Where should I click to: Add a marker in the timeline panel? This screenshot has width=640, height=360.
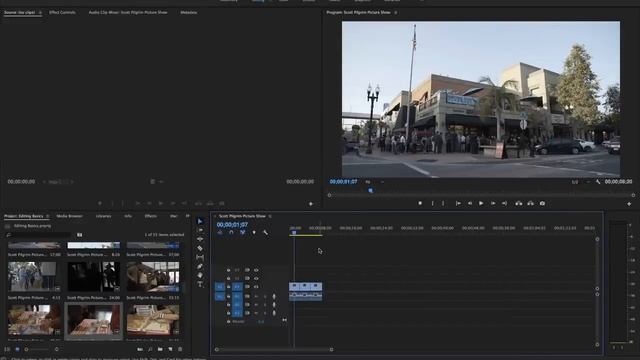point(254,233)
